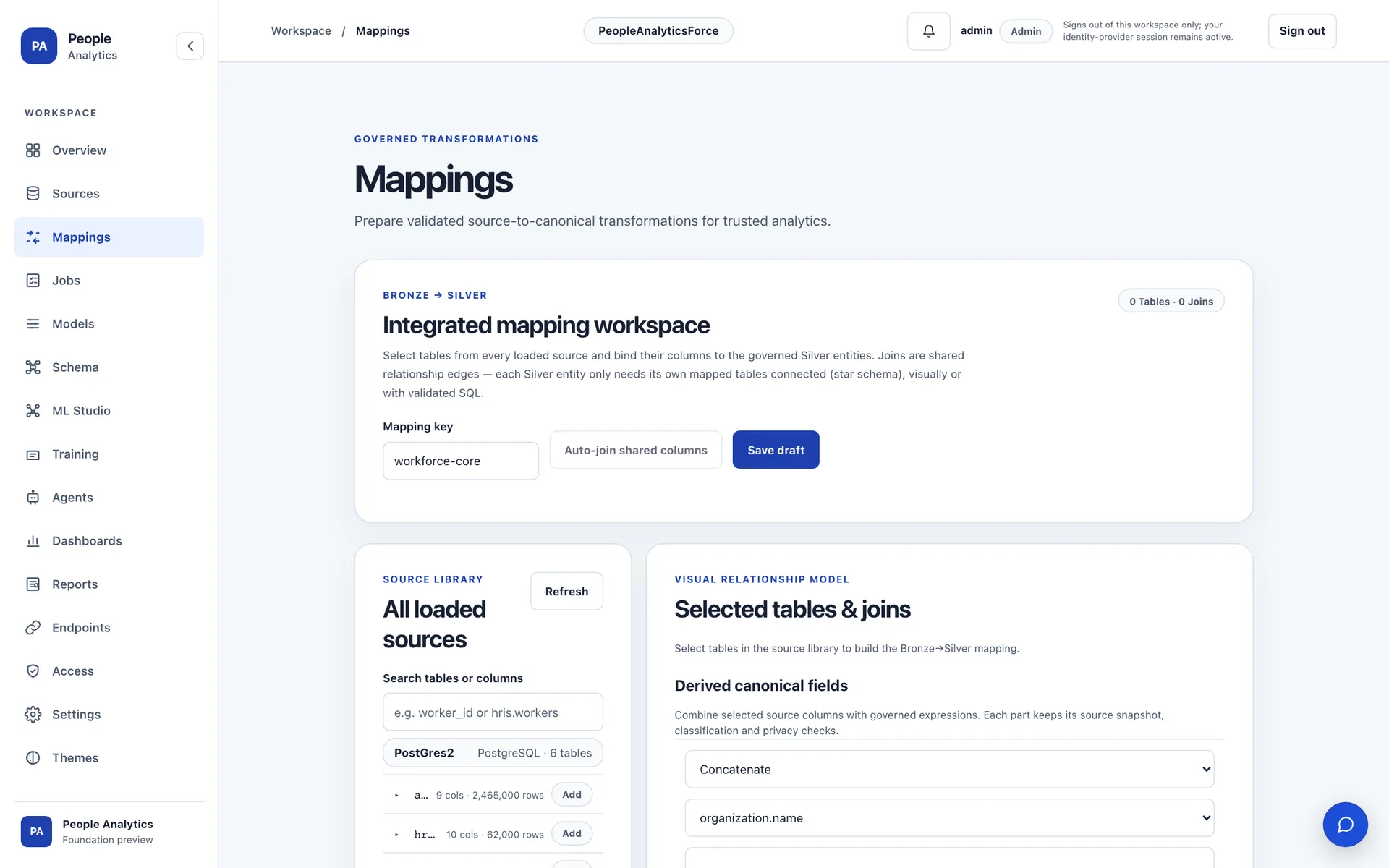Click the Dashboards bar chart icon
The image size is (1389, 868).
(x=33, y=541)
